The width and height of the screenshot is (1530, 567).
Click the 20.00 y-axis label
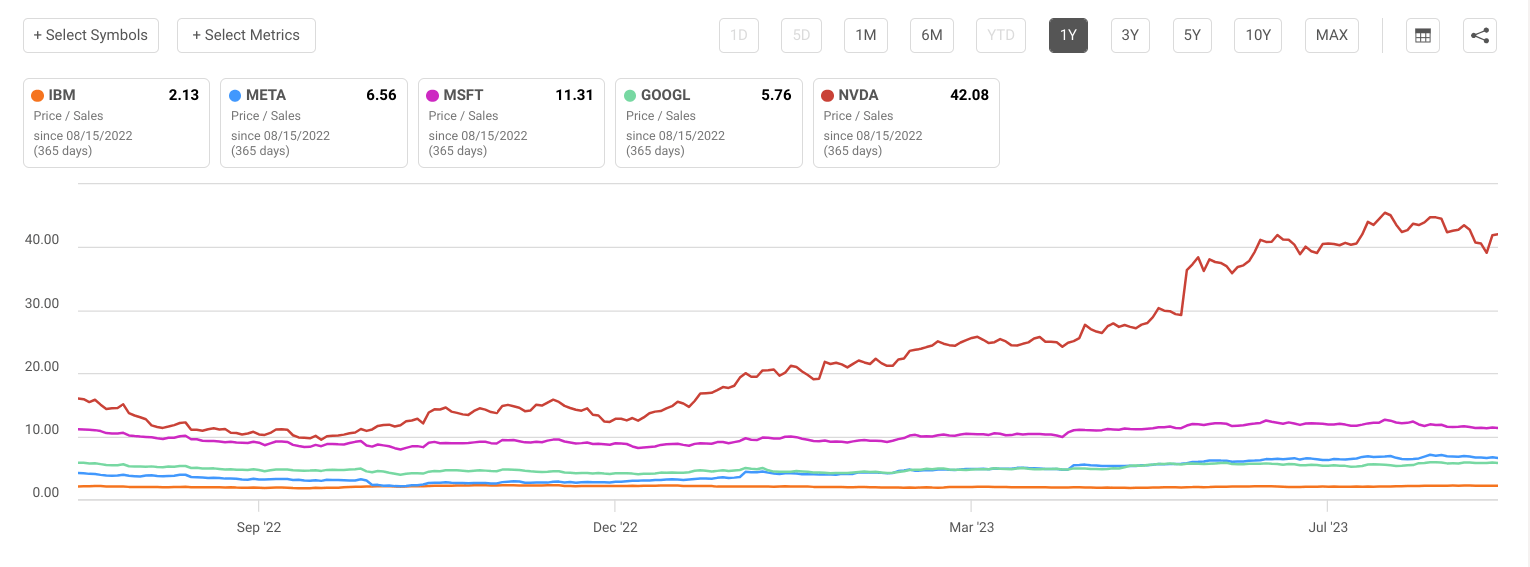point(41,368)
